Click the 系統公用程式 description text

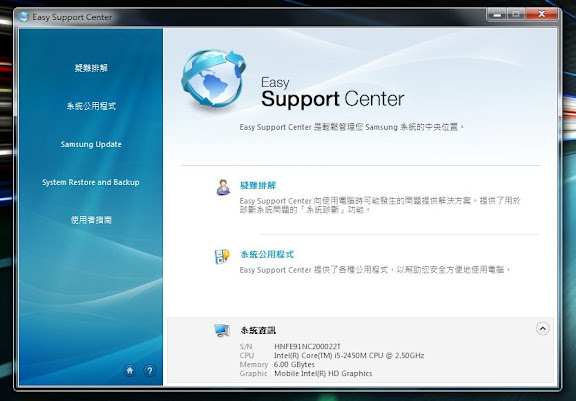pos(375,270)
